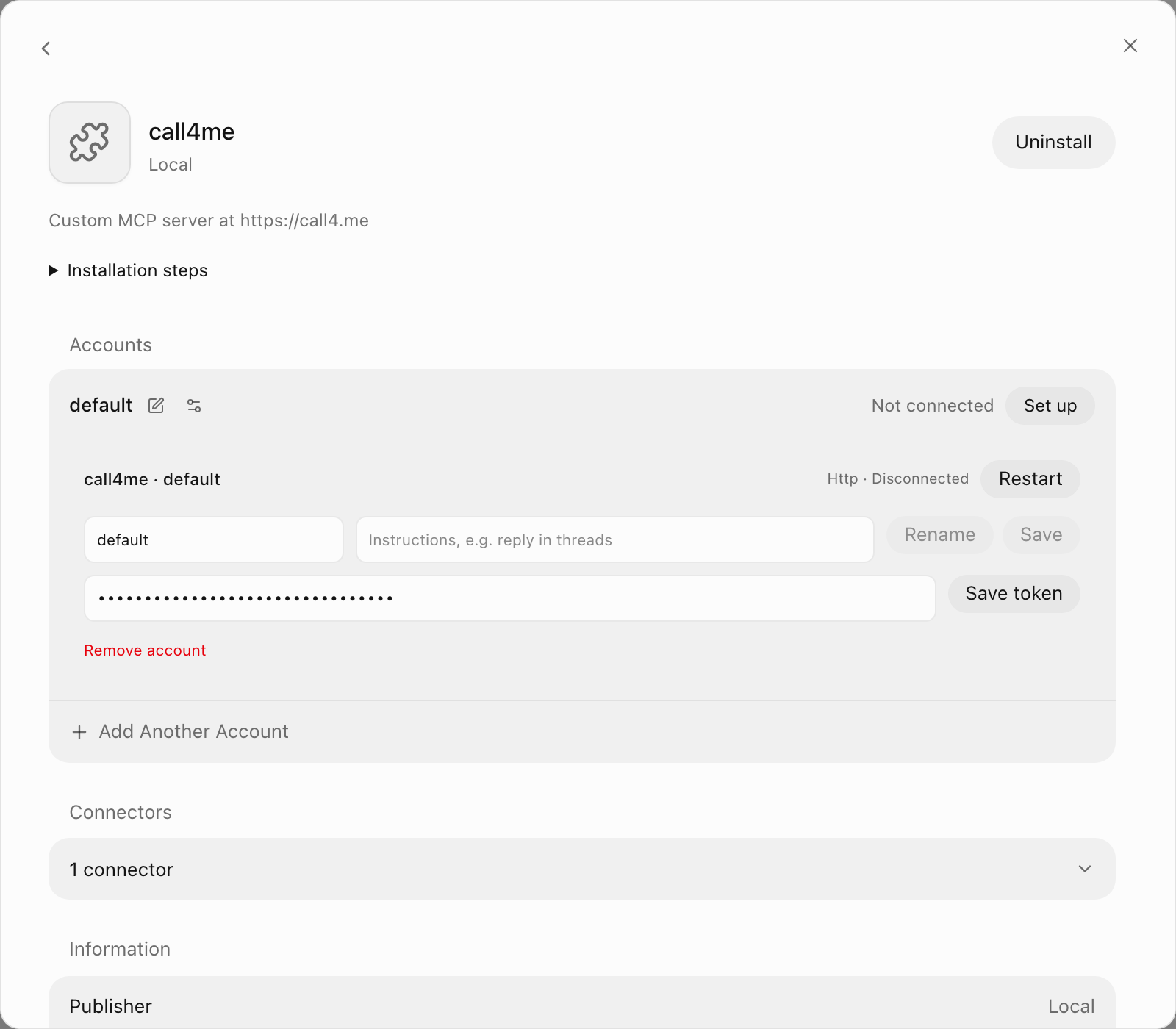Click the Rename button

tap(939, 535)
